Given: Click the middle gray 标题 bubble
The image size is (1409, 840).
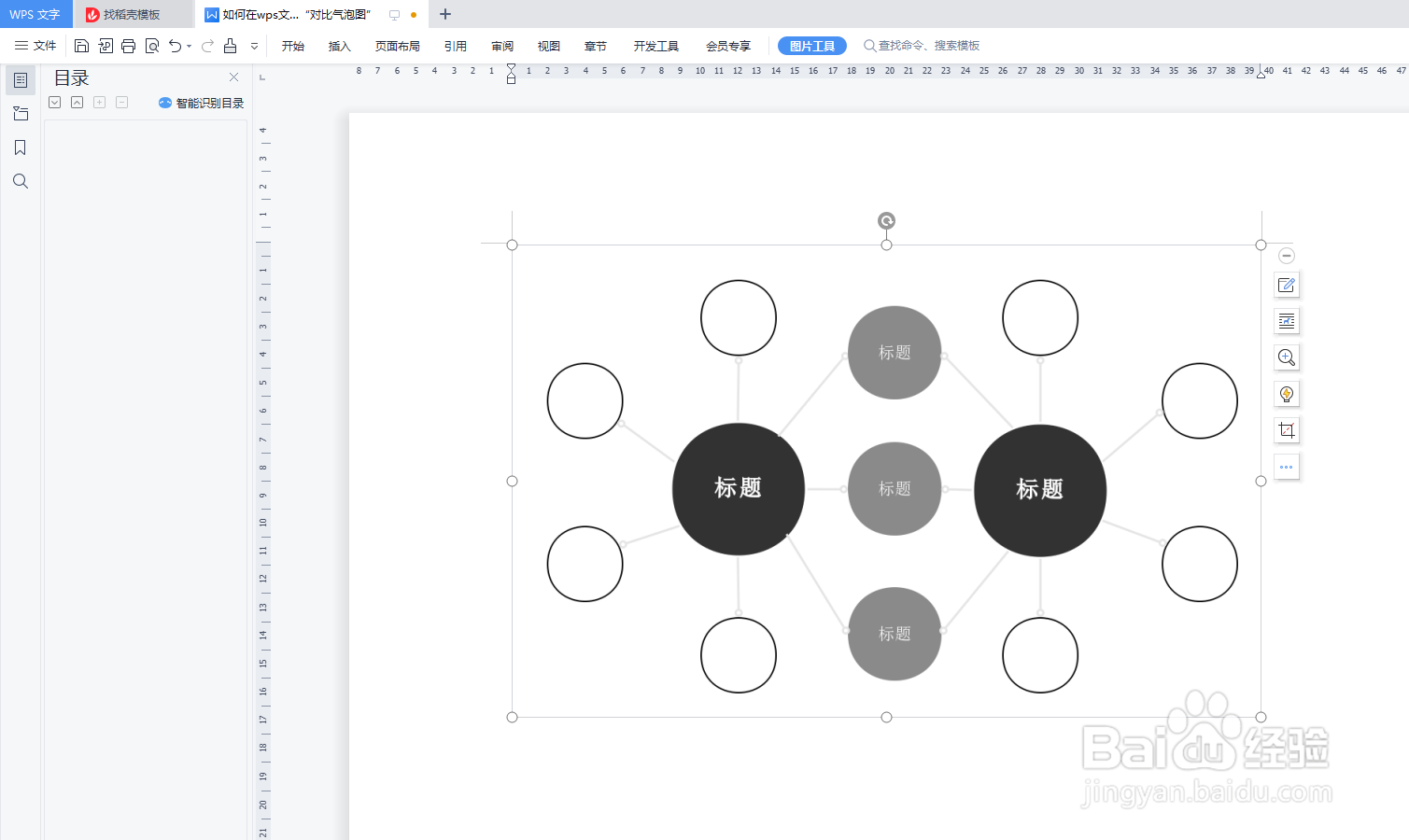Looking at the screenshot, I should (x=895, y=489).
